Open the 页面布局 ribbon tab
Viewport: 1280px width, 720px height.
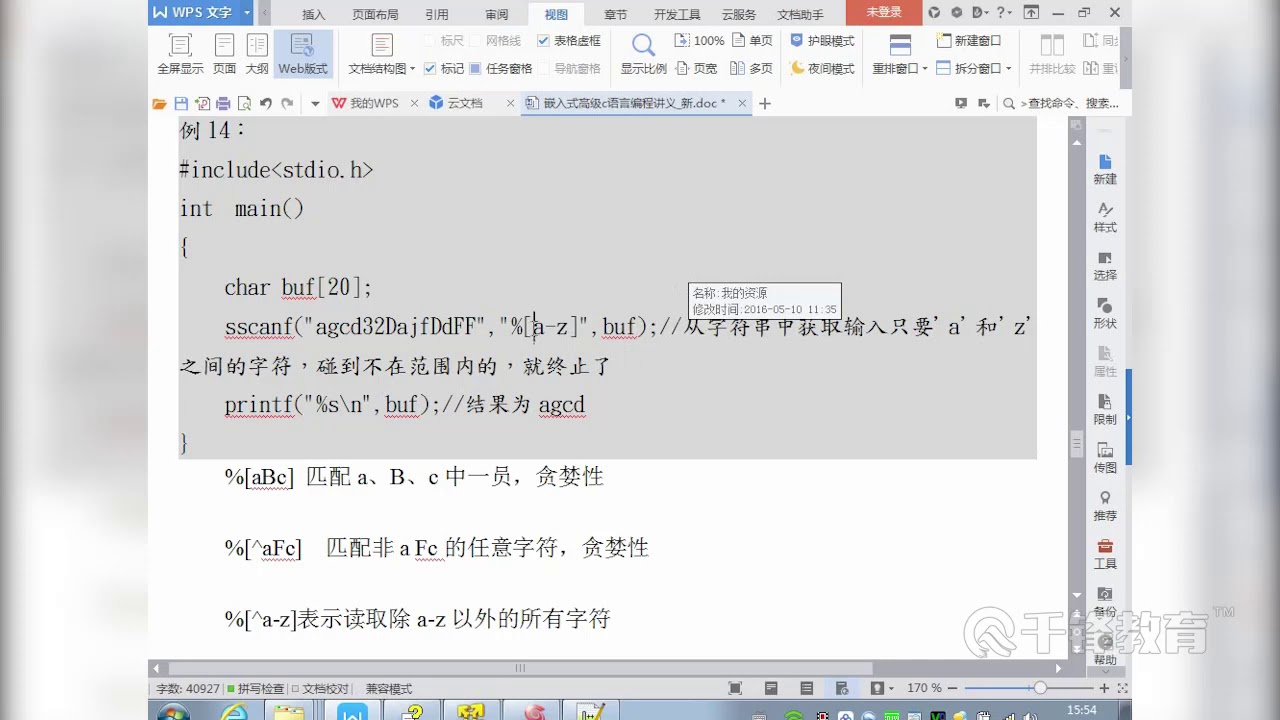pyautogui.click(x=375, y=14)
